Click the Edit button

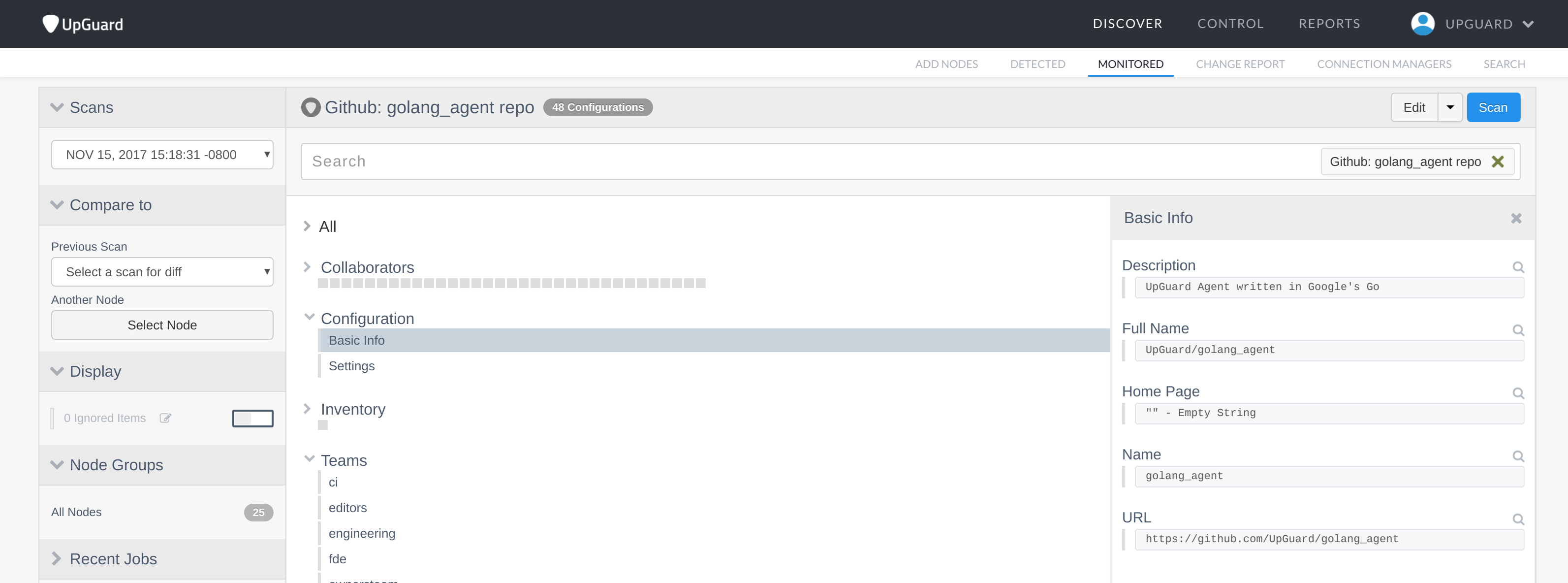pos(1414,107)
